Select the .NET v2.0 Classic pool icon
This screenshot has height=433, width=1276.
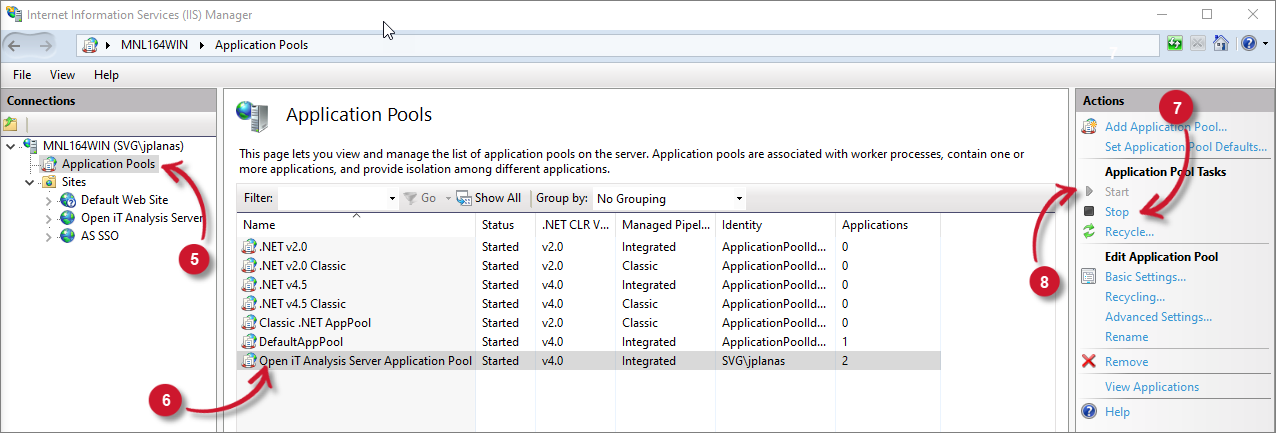click(249, 265)
